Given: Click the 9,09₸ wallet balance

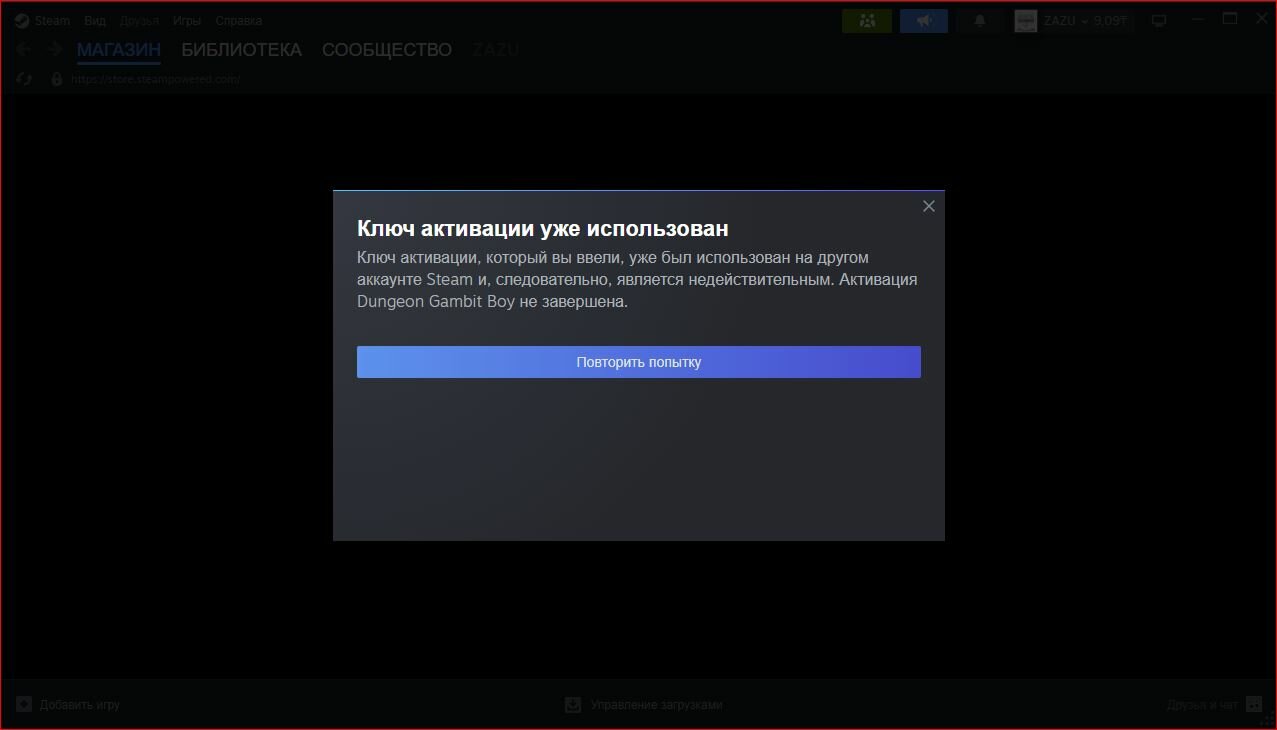Looking at the screenshot, I should point(1110,20).
